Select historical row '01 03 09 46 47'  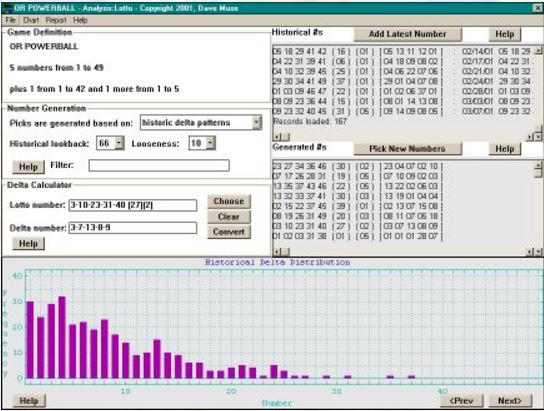402,92
